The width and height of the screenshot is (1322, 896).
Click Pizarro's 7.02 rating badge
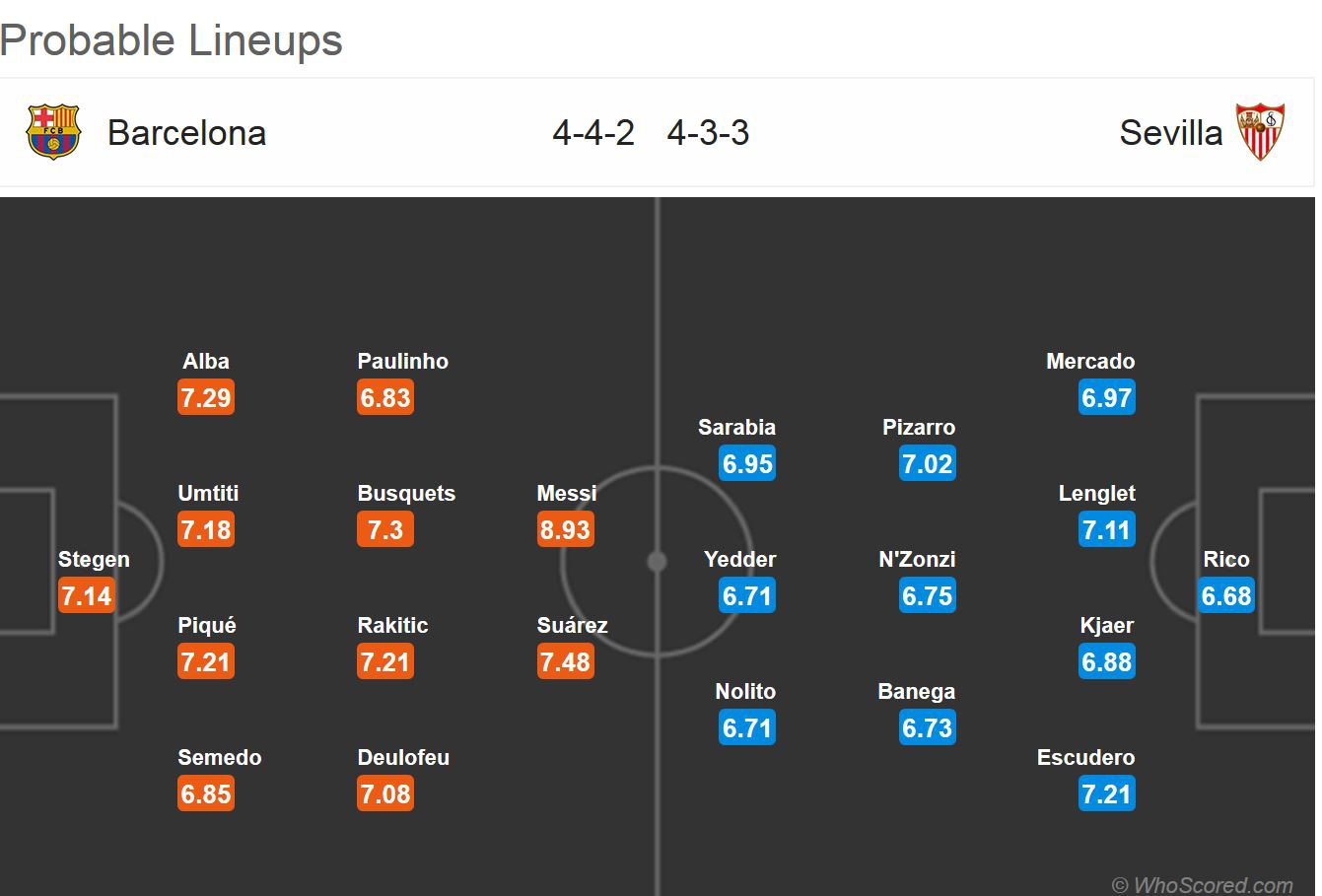[x=928, y=464]
